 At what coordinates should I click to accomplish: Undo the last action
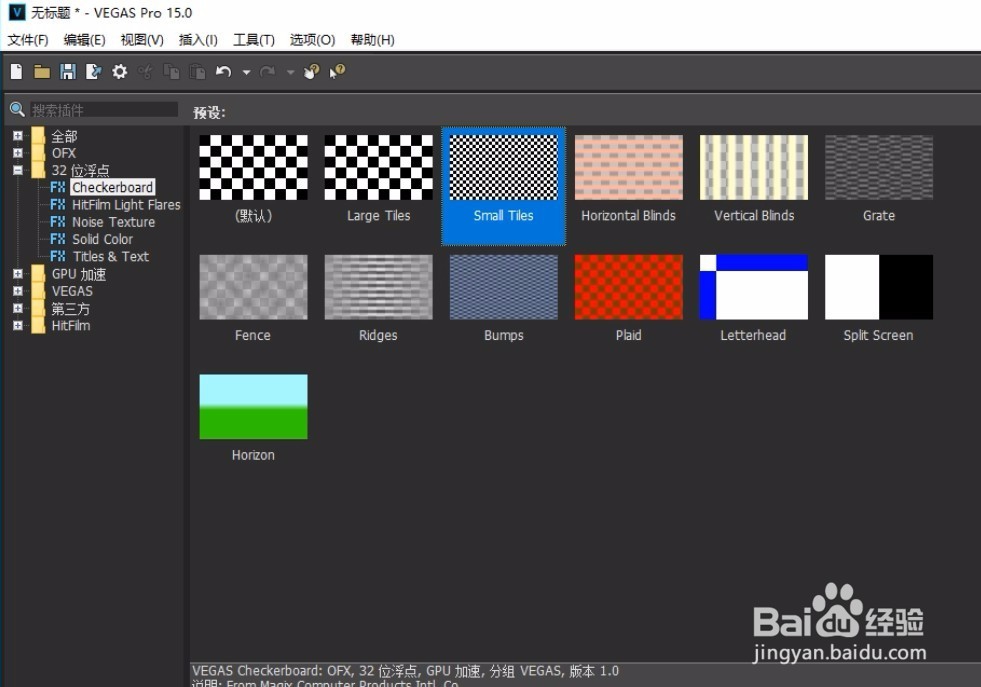tap(223, 72)
